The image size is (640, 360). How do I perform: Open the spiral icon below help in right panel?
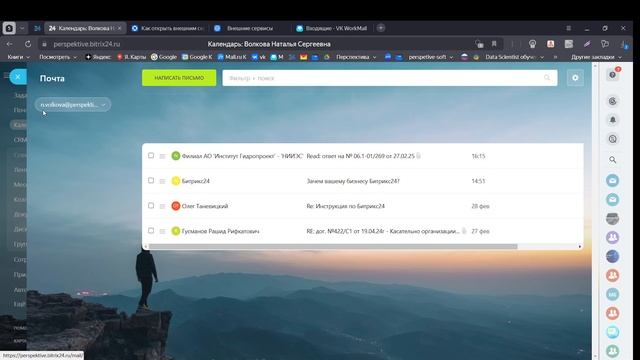tap(613, 101)
